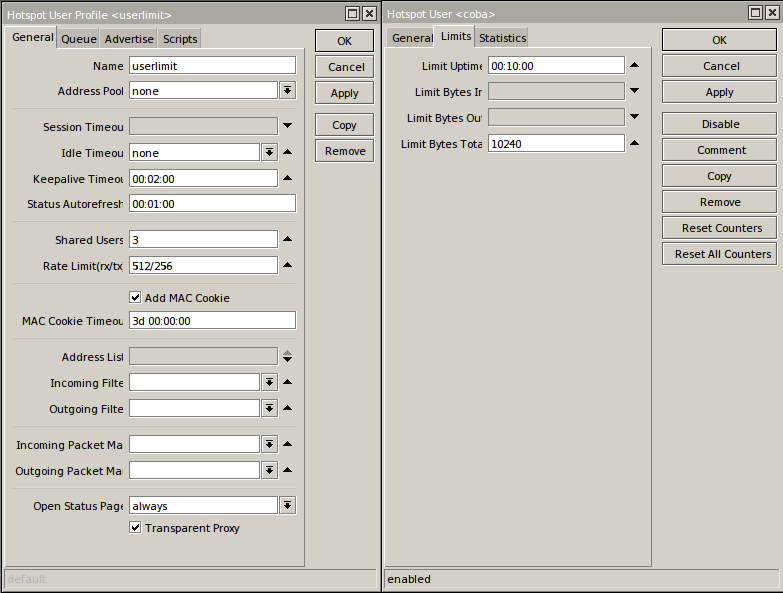Click the enabled status text
This screenshot has height=593, width=783.
[408, 579]
